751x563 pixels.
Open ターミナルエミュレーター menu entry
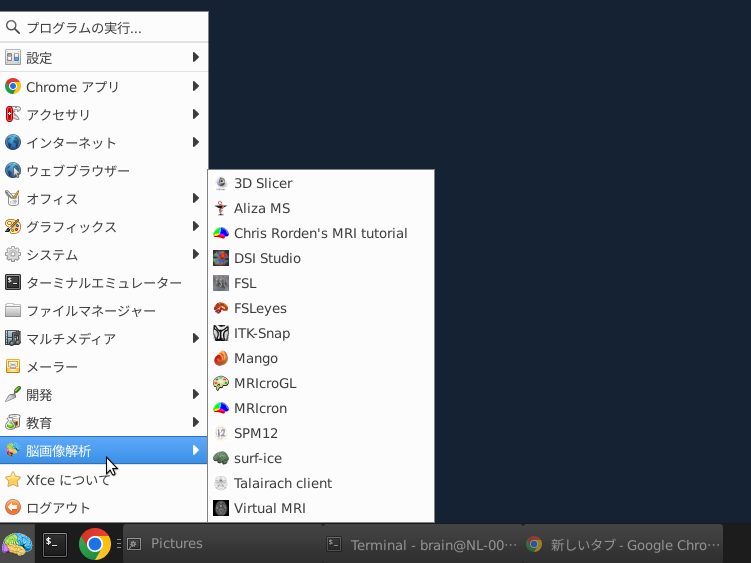point(104,283)
